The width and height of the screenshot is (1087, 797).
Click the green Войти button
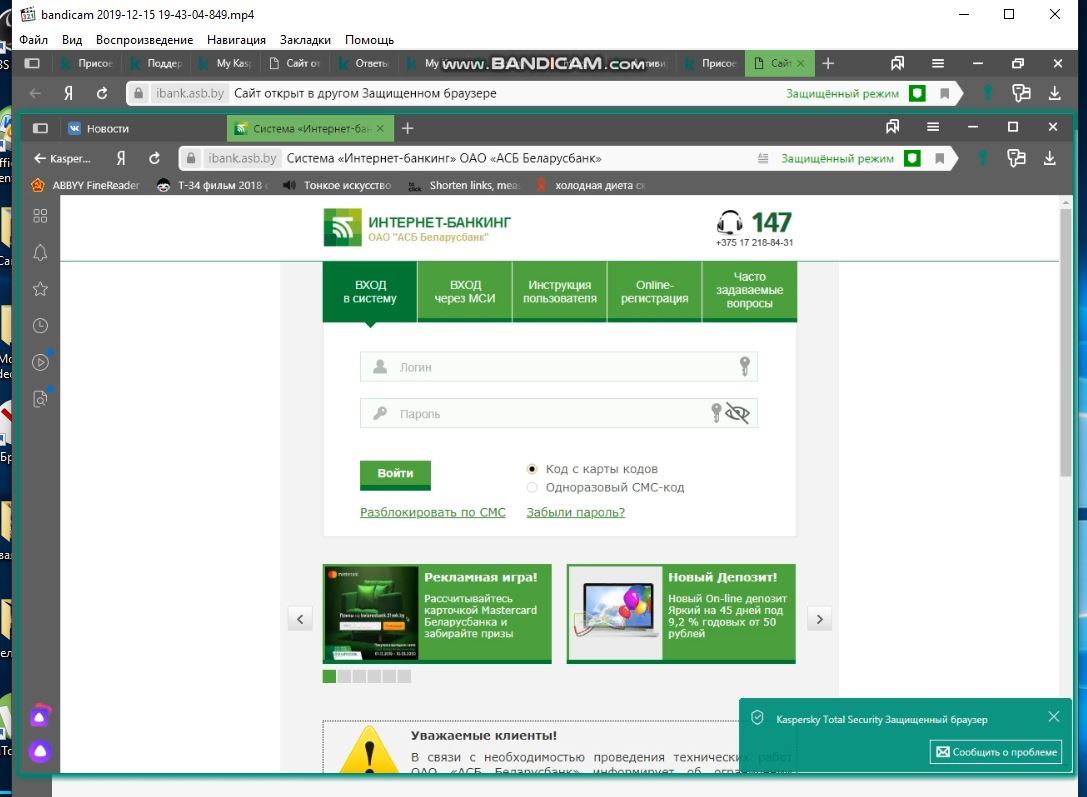coord(395,475)
